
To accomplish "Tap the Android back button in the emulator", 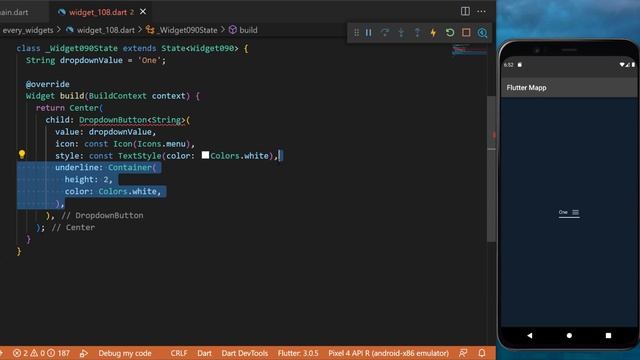I will 529,336.
